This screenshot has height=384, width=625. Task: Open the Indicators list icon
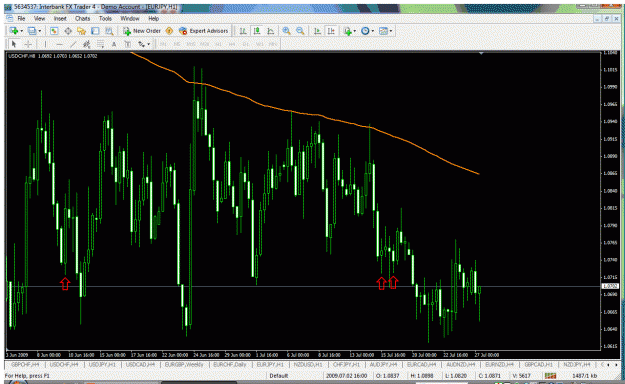pos(348,31)
